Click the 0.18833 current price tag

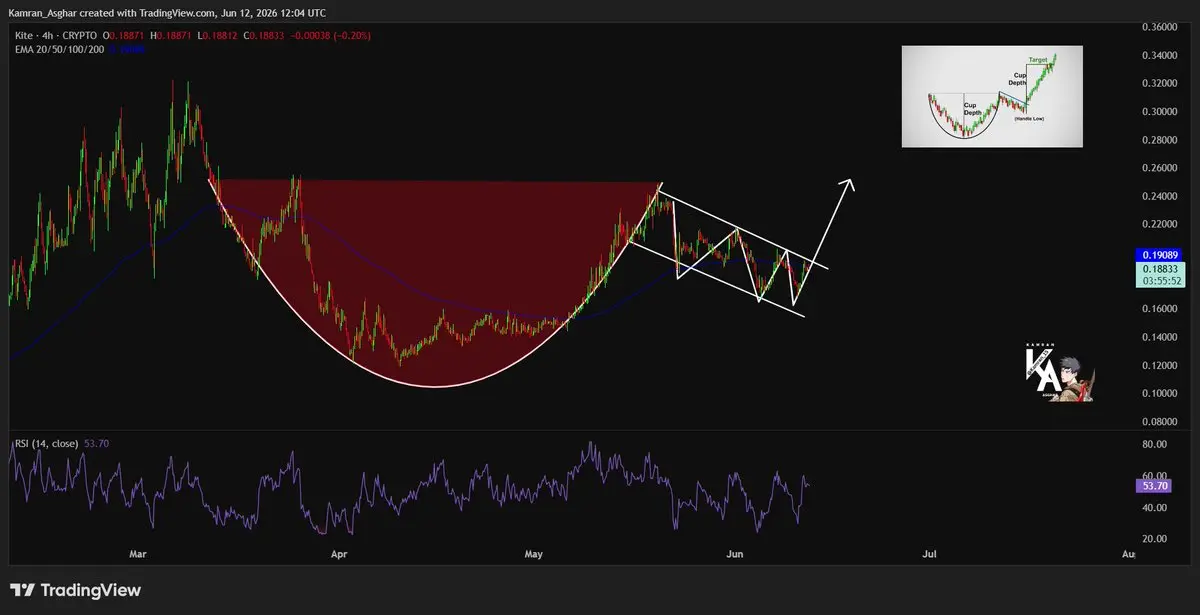click(1160, 269)
